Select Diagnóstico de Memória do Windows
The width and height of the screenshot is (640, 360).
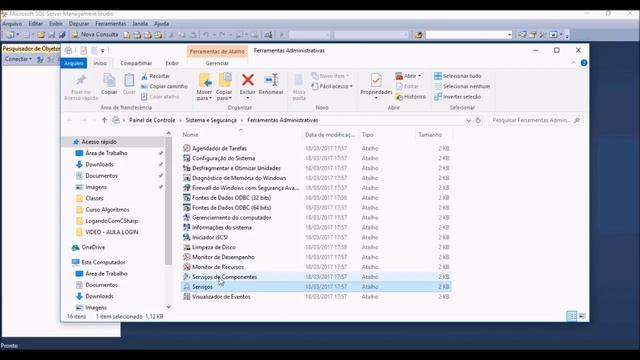tap(234, 178)
